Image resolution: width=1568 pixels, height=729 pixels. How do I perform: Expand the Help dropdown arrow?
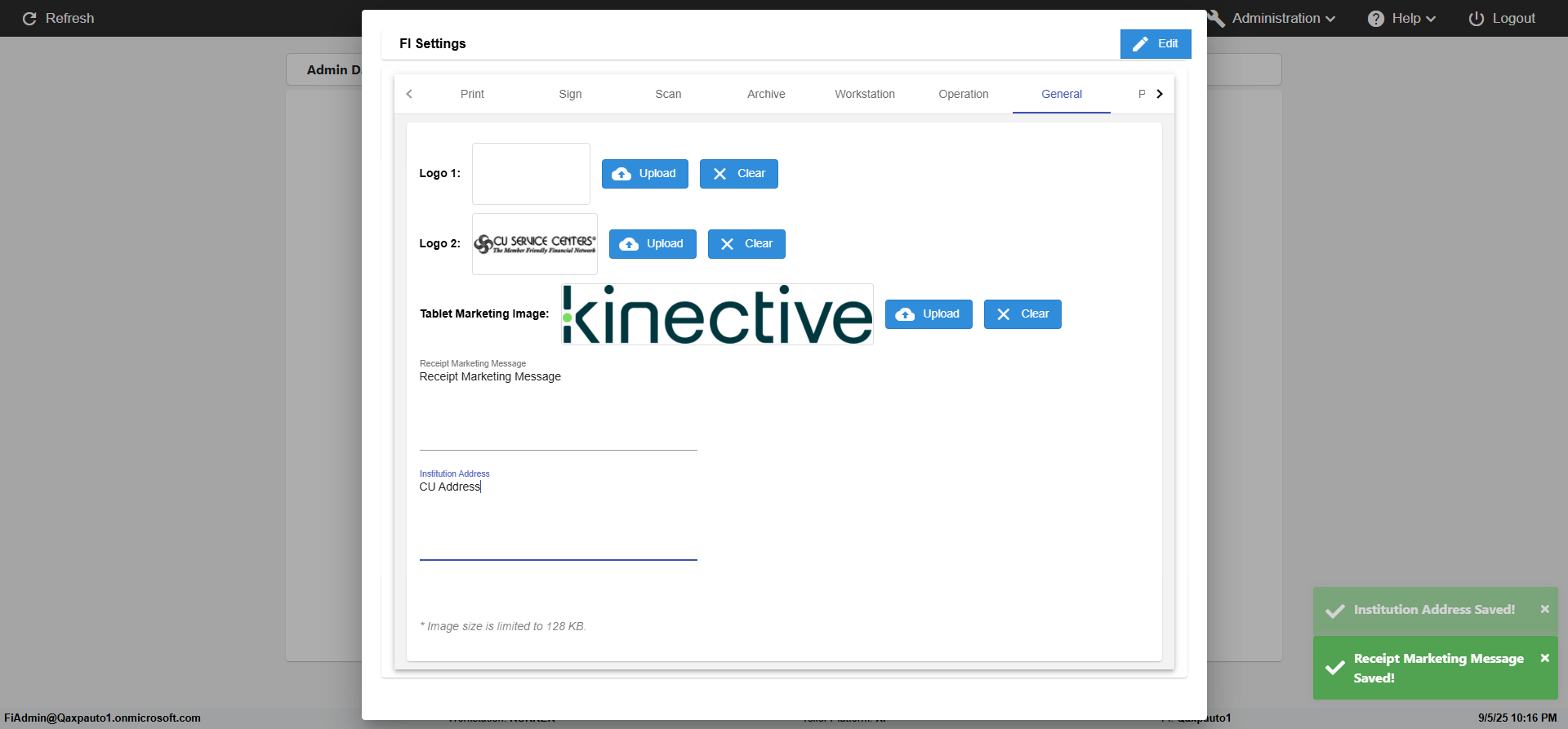click(x=1431, y=19)
